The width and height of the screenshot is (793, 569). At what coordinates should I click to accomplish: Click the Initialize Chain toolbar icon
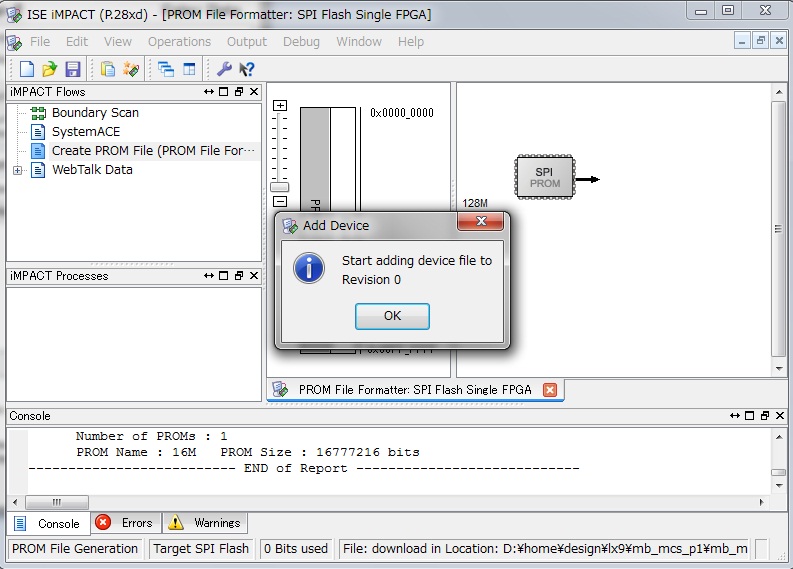click(131, 69)
